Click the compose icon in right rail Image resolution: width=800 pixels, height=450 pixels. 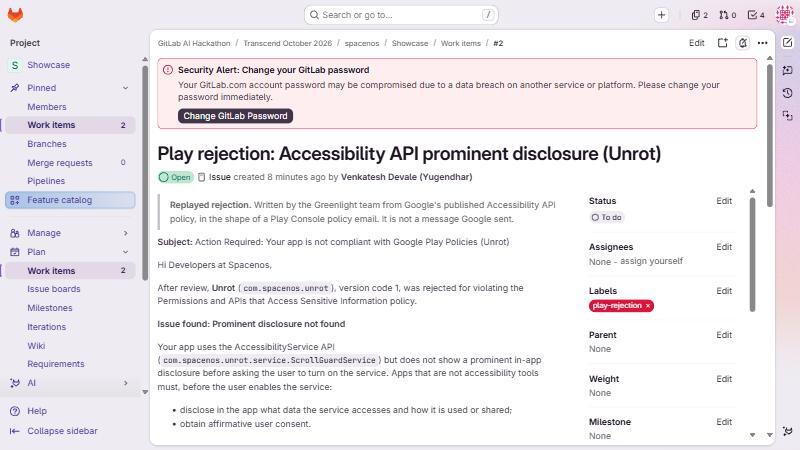[x=787, y=43]
